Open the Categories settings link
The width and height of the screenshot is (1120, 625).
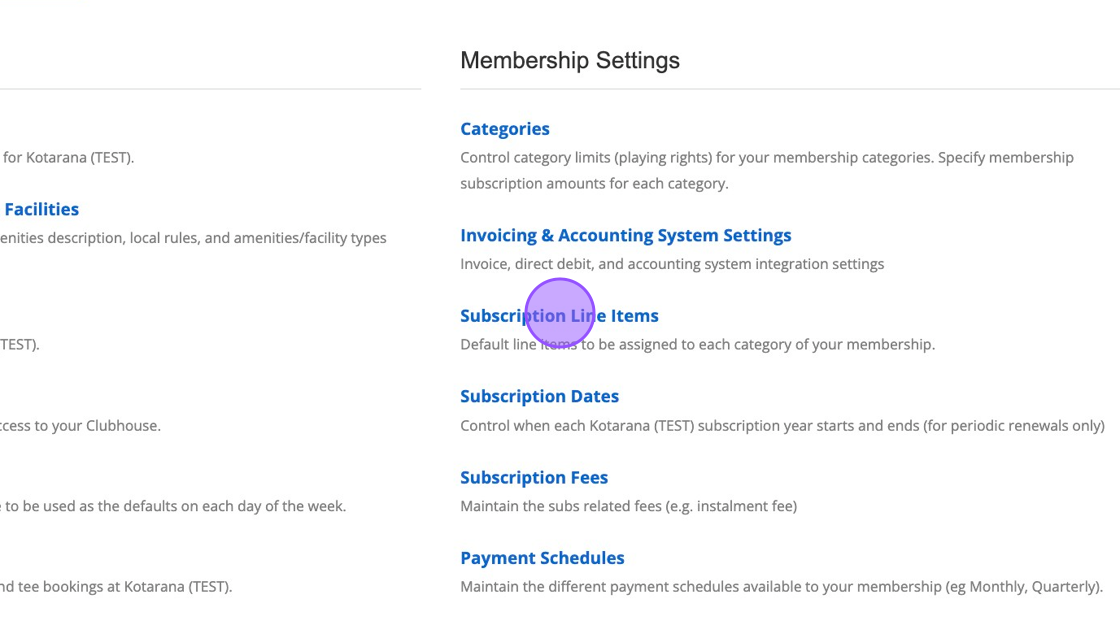tap(504, 129)
